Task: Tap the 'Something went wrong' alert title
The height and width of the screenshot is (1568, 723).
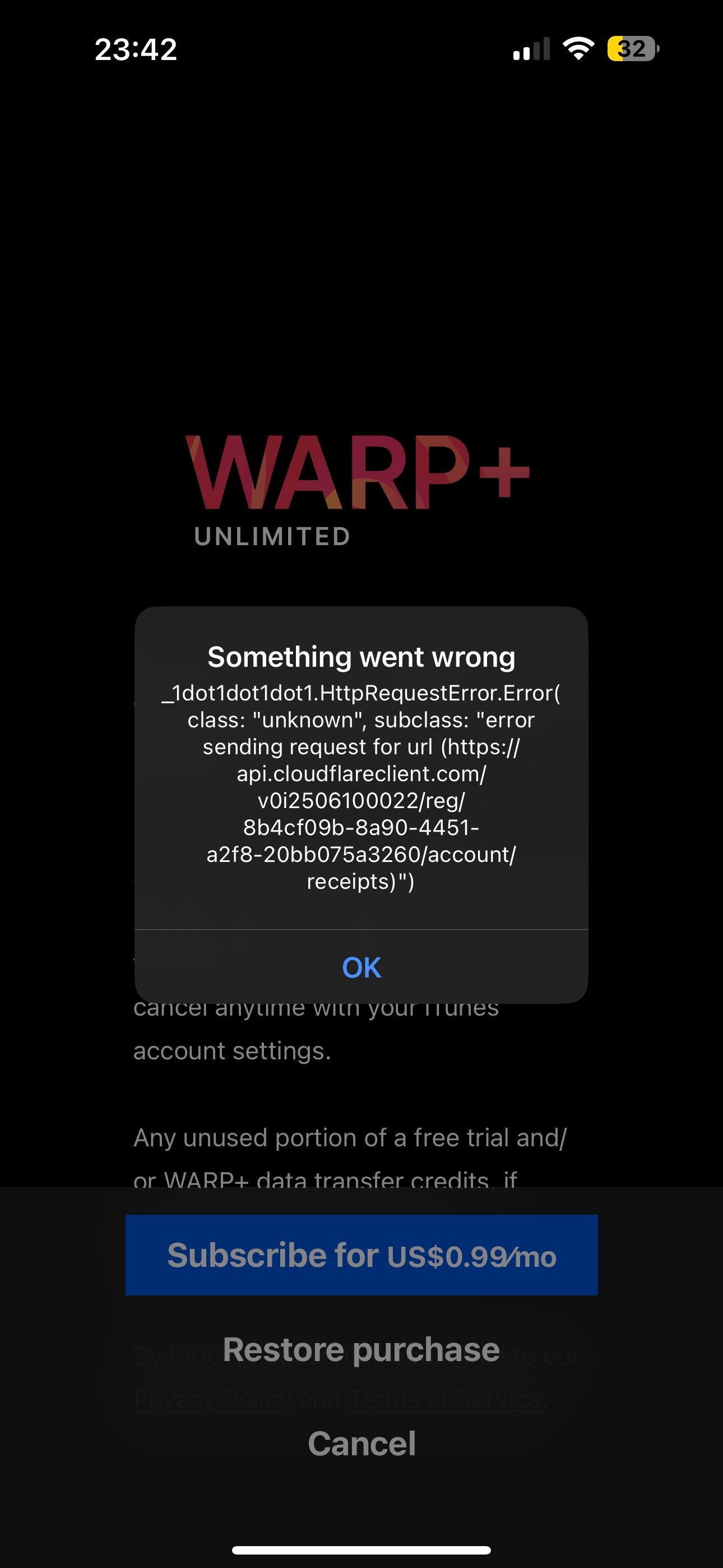Action: point(361,657)
